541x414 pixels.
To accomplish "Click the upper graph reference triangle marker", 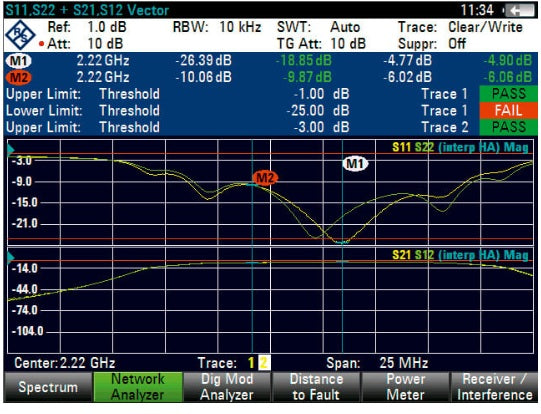I will 11,149.
